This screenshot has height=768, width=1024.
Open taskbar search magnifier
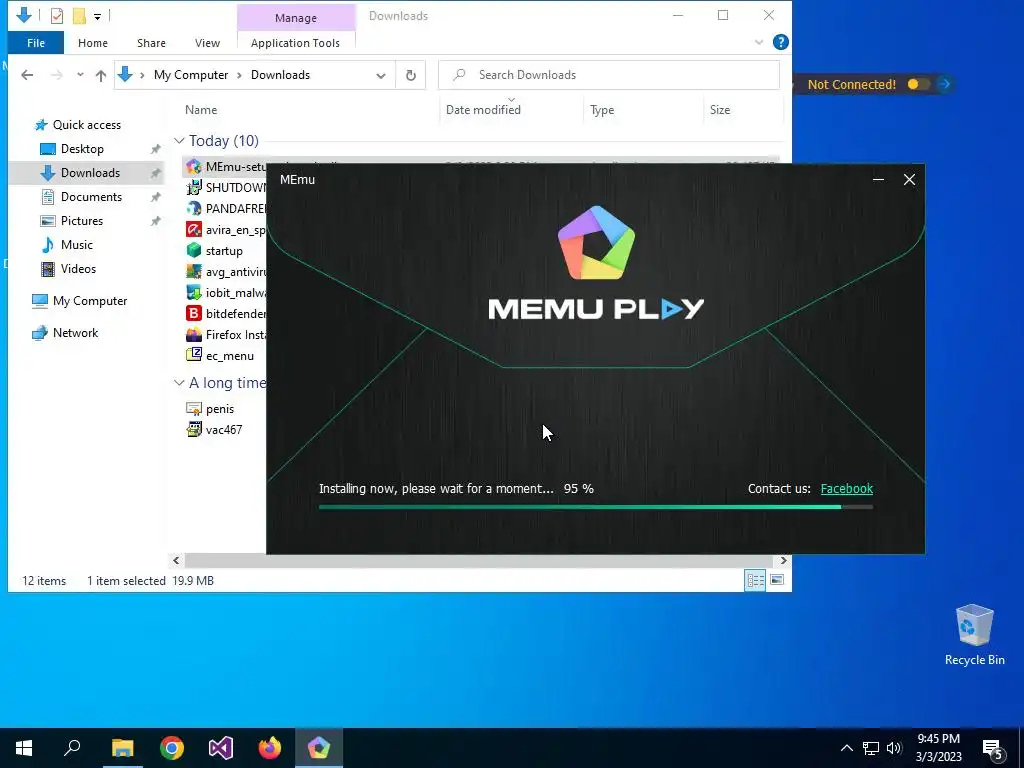pyautogui.click(x=72, y=748)
